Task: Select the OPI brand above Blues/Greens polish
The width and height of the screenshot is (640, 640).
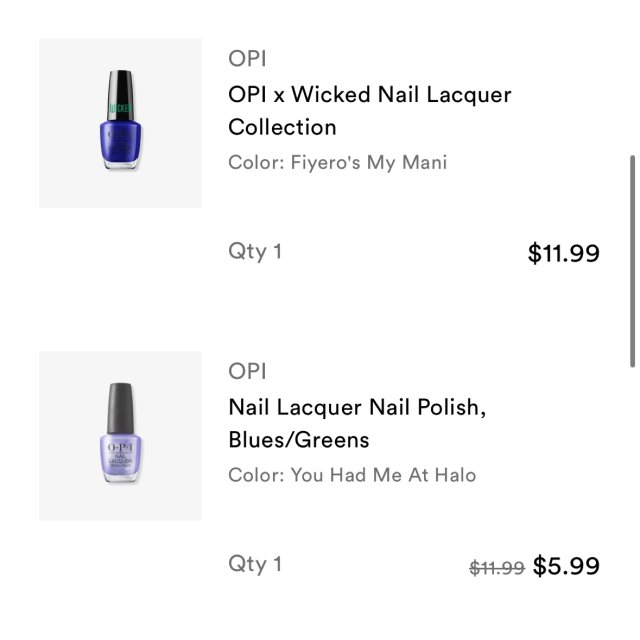Action: 247,371
